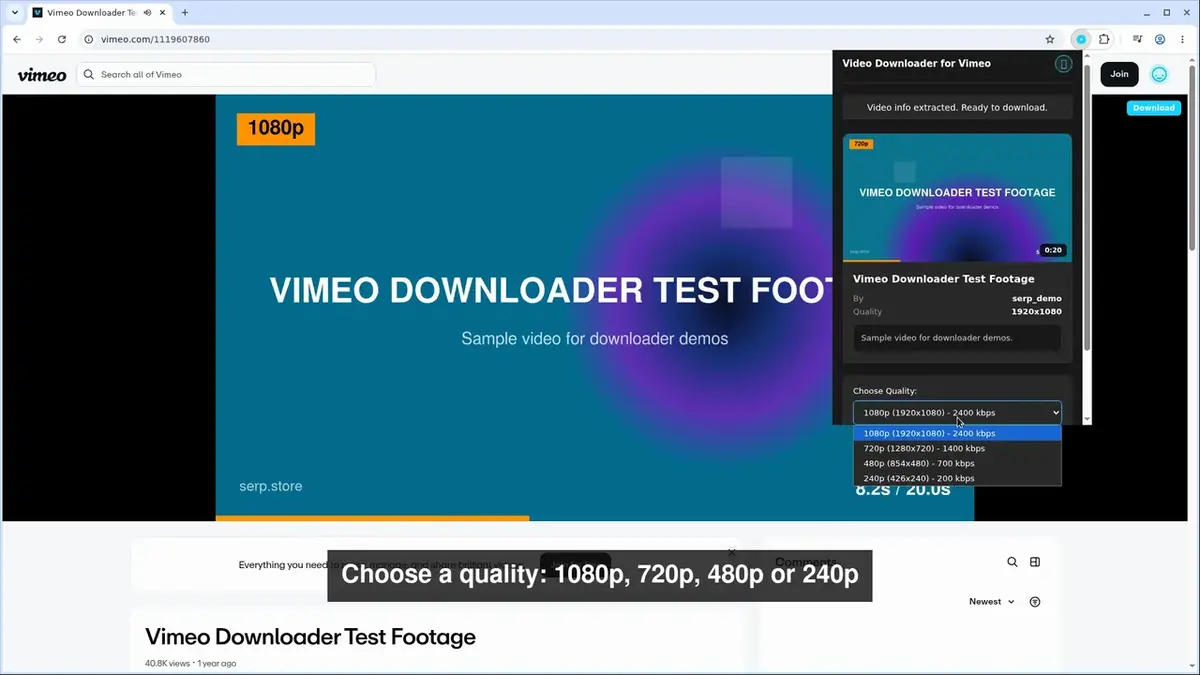
Task: Open the Chrome three-dot menu
Action: [1183, 39]
